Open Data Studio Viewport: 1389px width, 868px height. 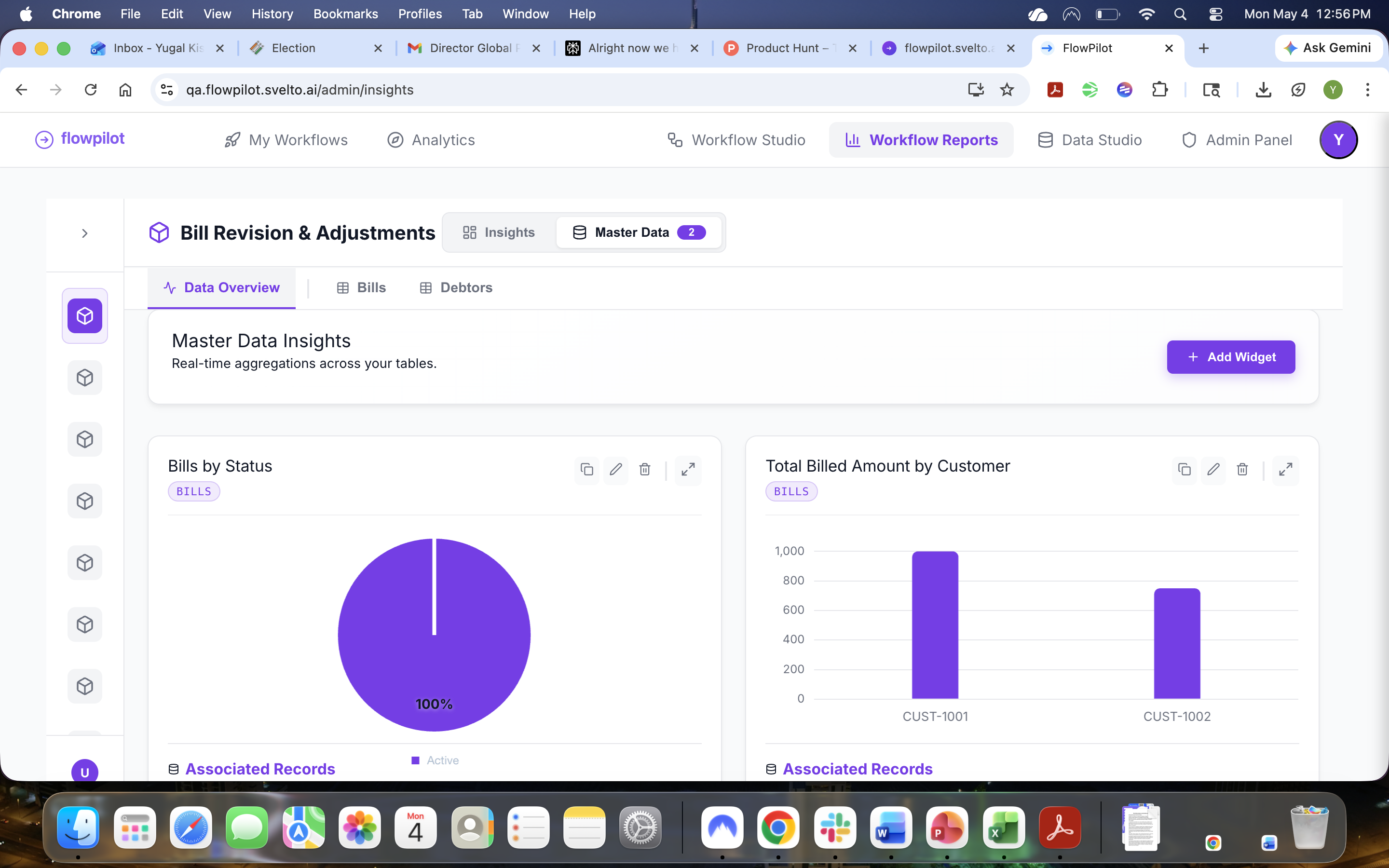[x=1089, y=140]
